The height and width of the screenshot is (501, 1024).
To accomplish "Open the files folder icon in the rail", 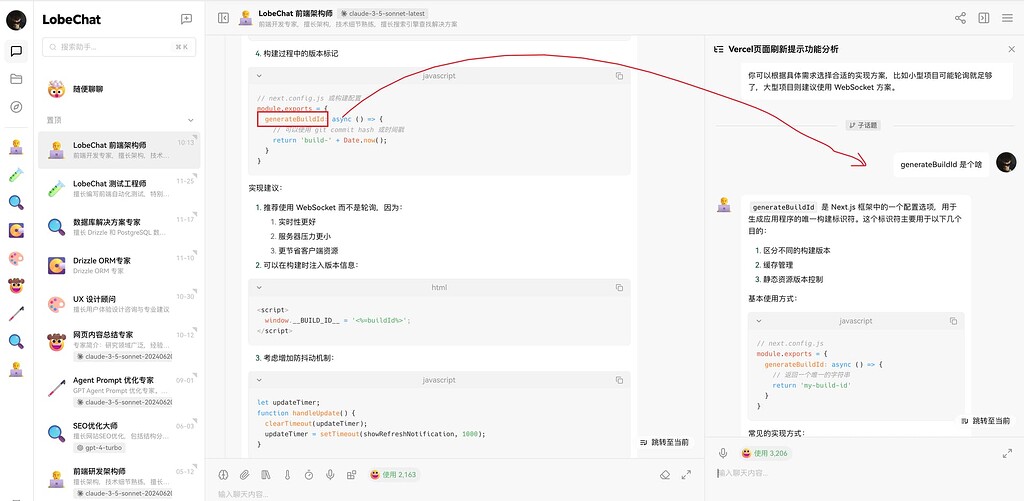I will 16,79.
